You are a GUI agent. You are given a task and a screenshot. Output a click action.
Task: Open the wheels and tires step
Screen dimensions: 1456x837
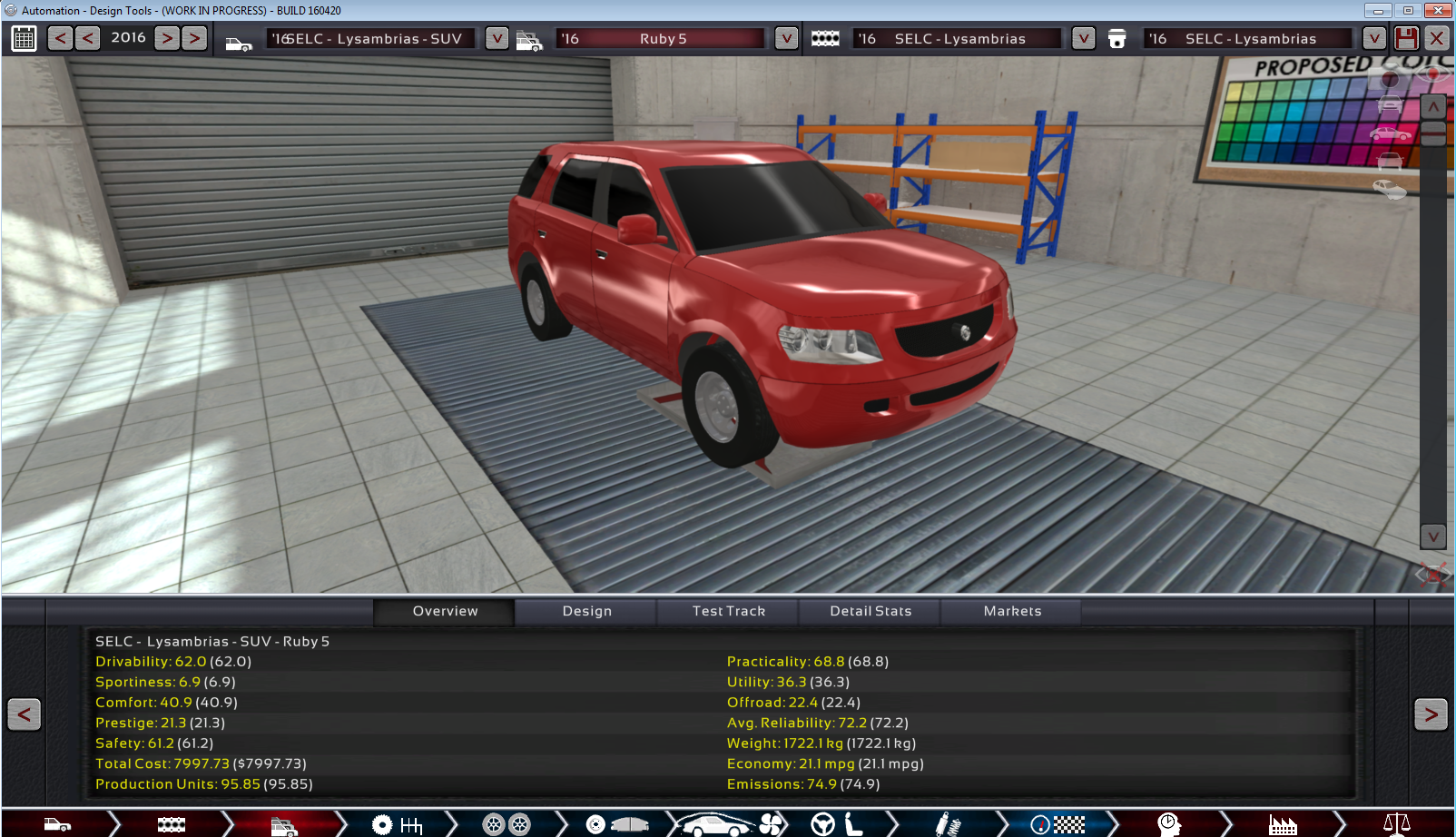(506, 824)
